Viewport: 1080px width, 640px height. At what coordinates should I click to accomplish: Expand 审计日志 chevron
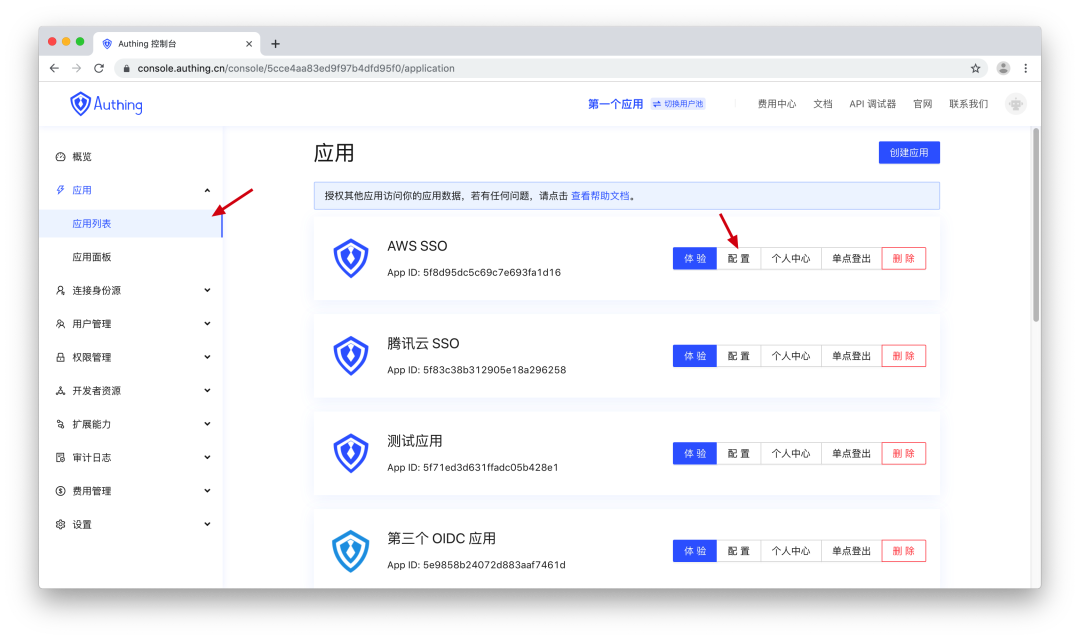click(x=207, y=457)
